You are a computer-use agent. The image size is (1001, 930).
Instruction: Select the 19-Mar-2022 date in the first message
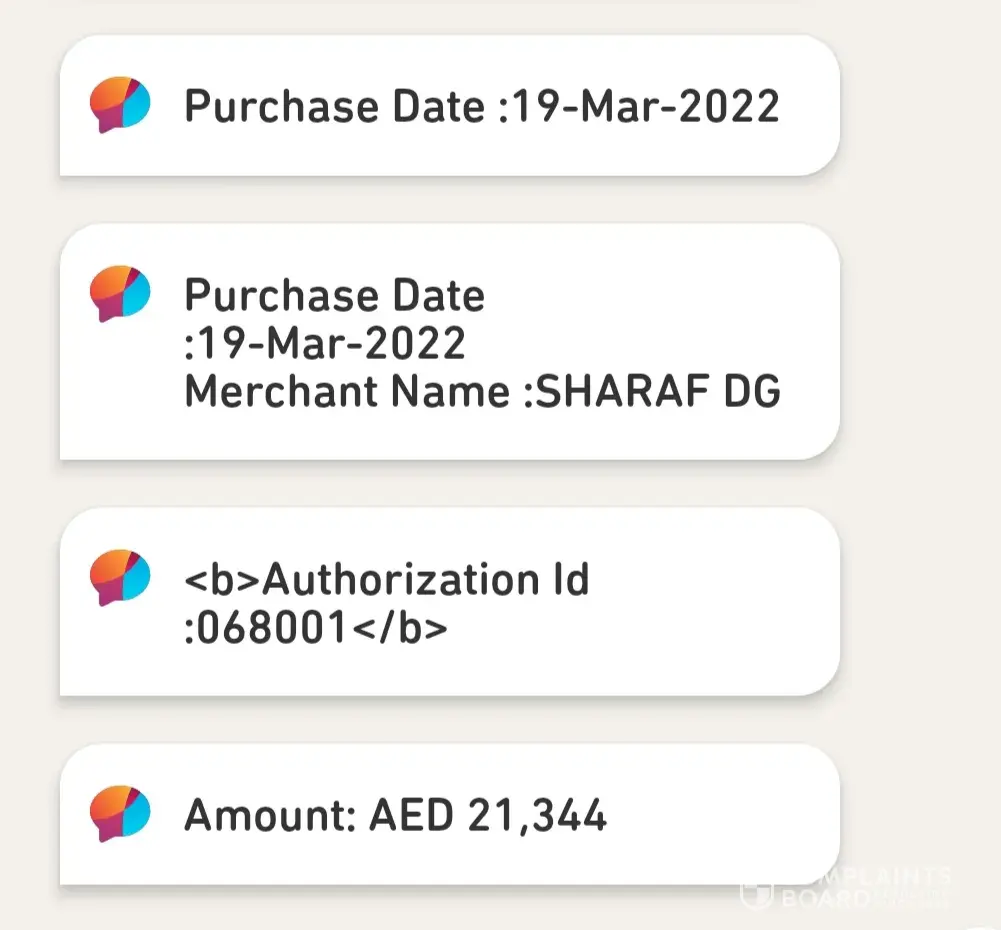[644, 106]
